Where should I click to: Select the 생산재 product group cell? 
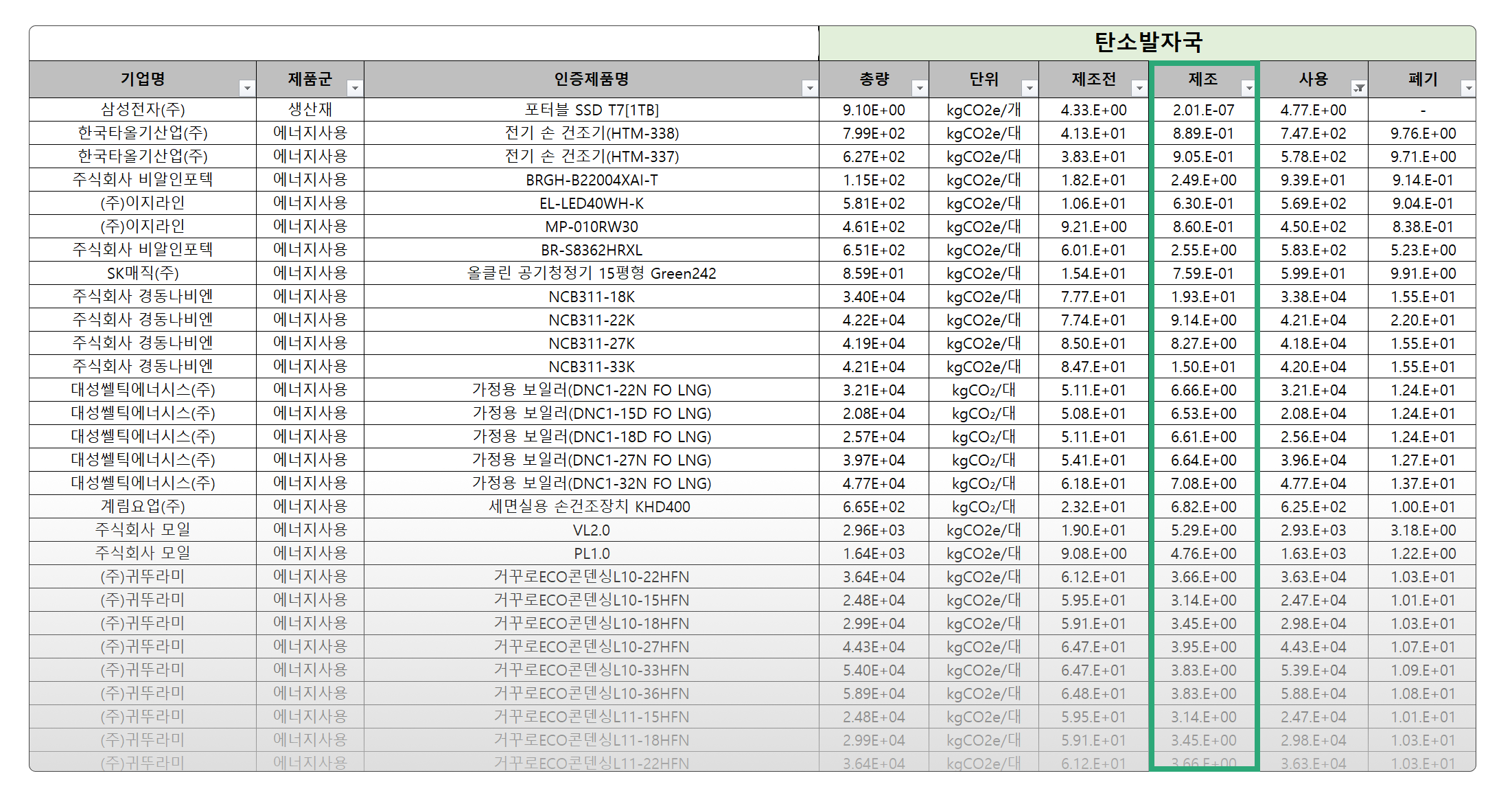pyautogui.click(x=310, y=110)
